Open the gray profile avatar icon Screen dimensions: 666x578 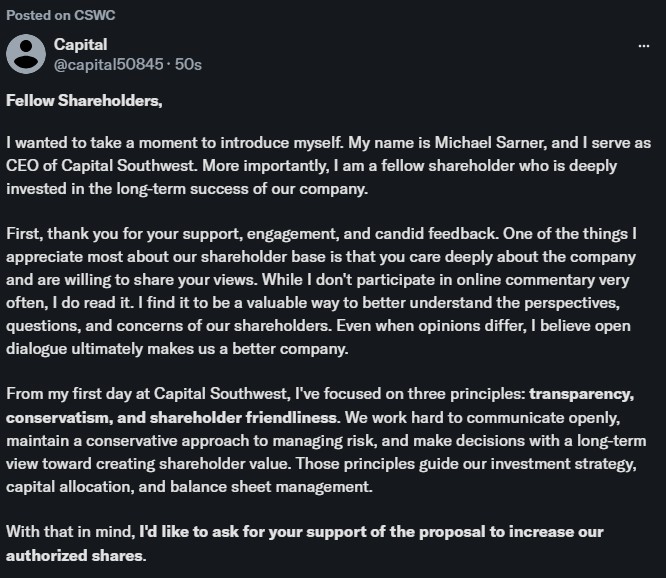click(x=26, y=54)
